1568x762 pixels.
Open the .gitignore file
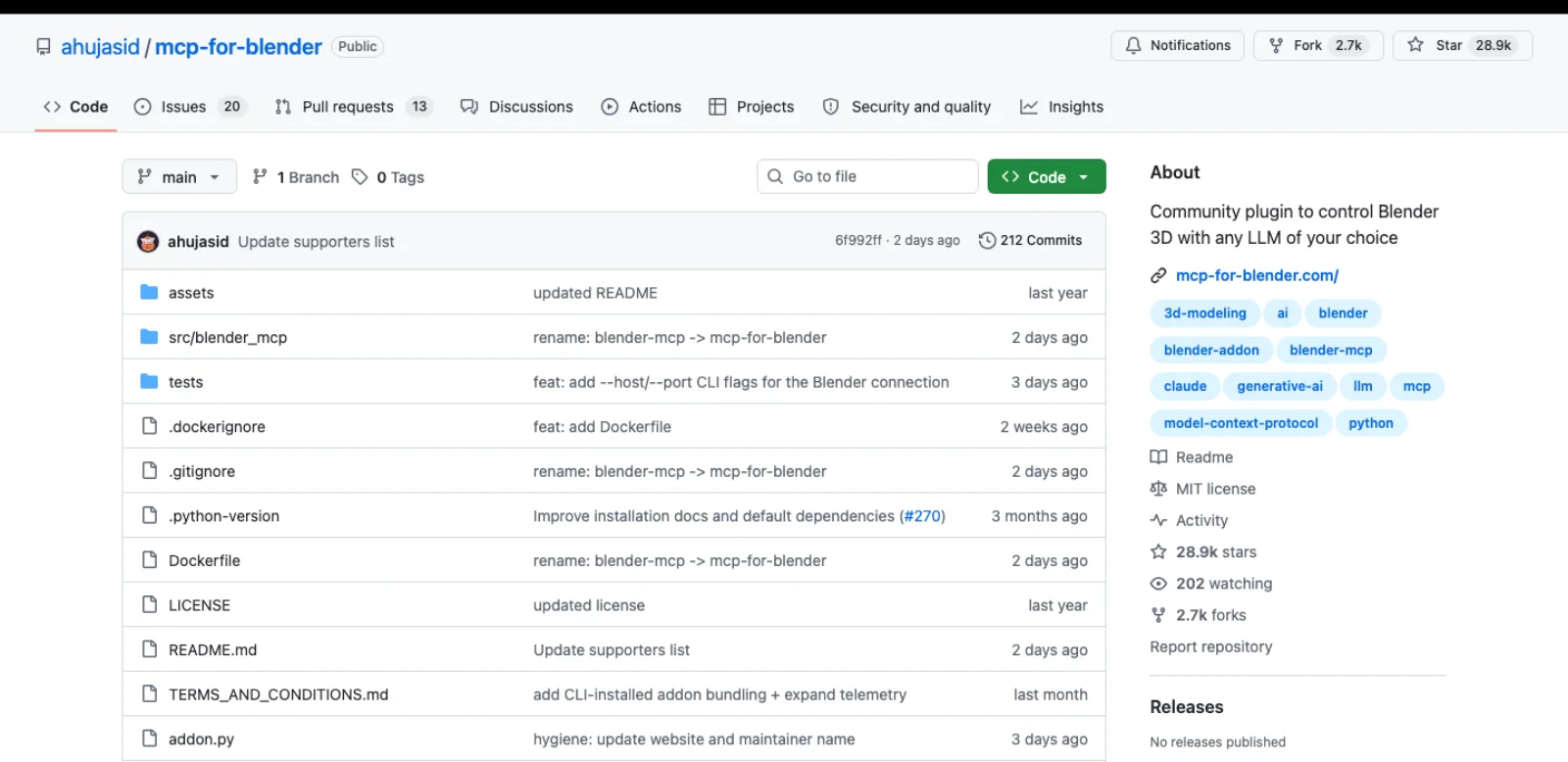click(x=201, y=471)
